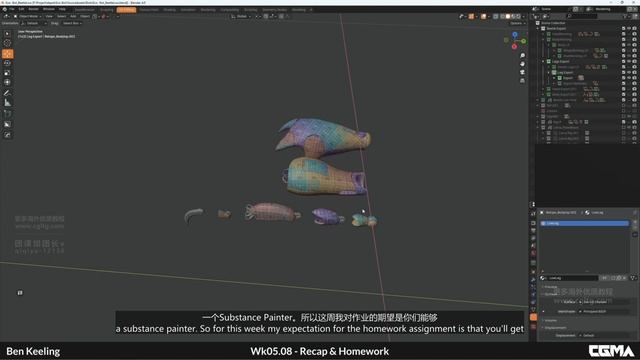
Task: Open the Help menu
Action: pyautogui.click(x=62, y=9)
